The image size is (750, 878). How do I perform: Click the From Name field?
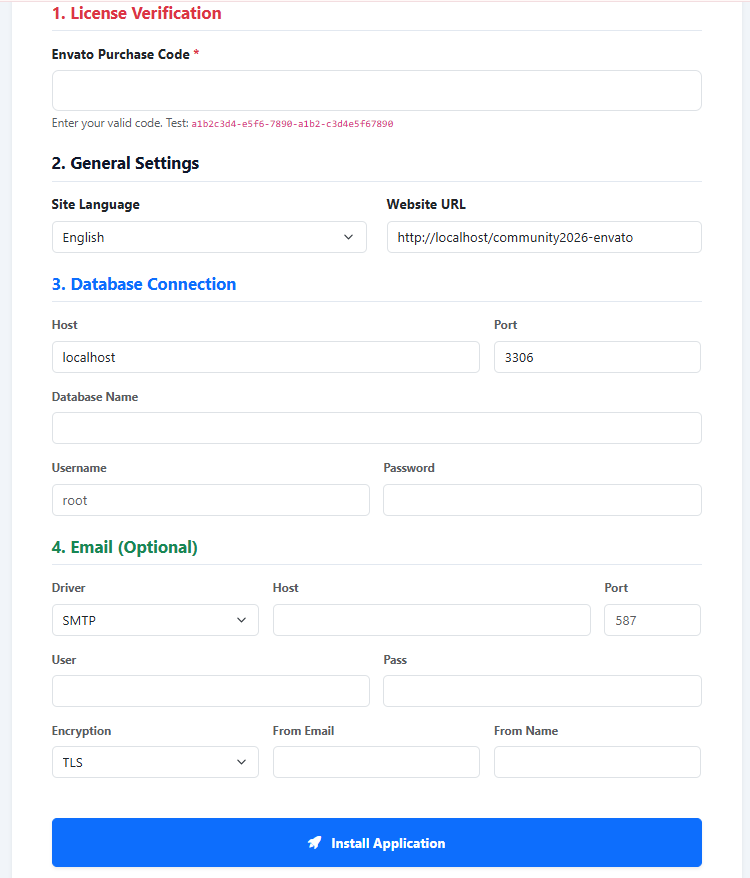pos(597,762)
